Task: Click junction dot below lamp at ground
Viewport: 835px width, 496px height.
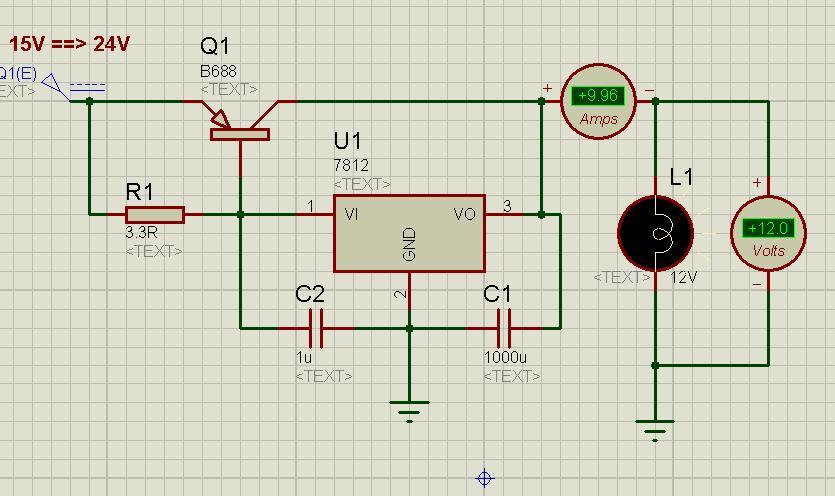Action: coord(656,366)
